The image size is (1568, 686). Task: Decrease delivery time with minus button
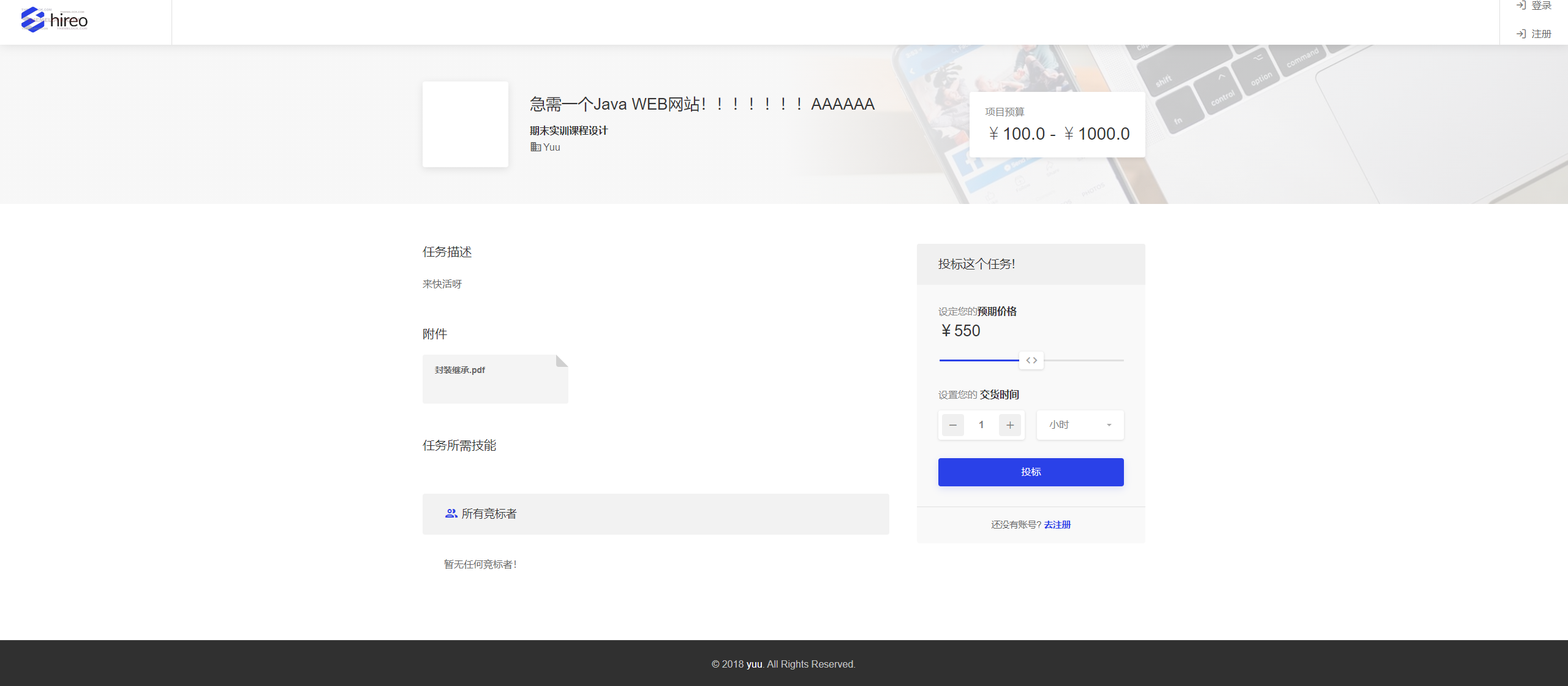[x=952, y=424]
